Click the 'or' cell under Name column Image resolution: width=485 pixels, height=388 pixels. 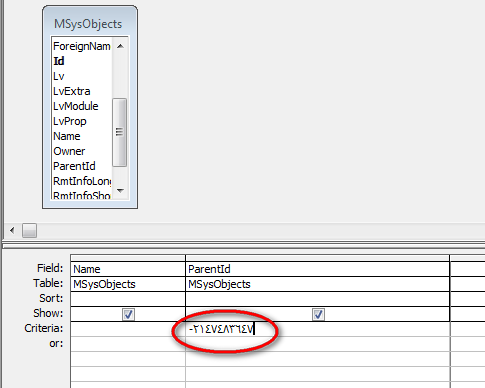(128, 344)
